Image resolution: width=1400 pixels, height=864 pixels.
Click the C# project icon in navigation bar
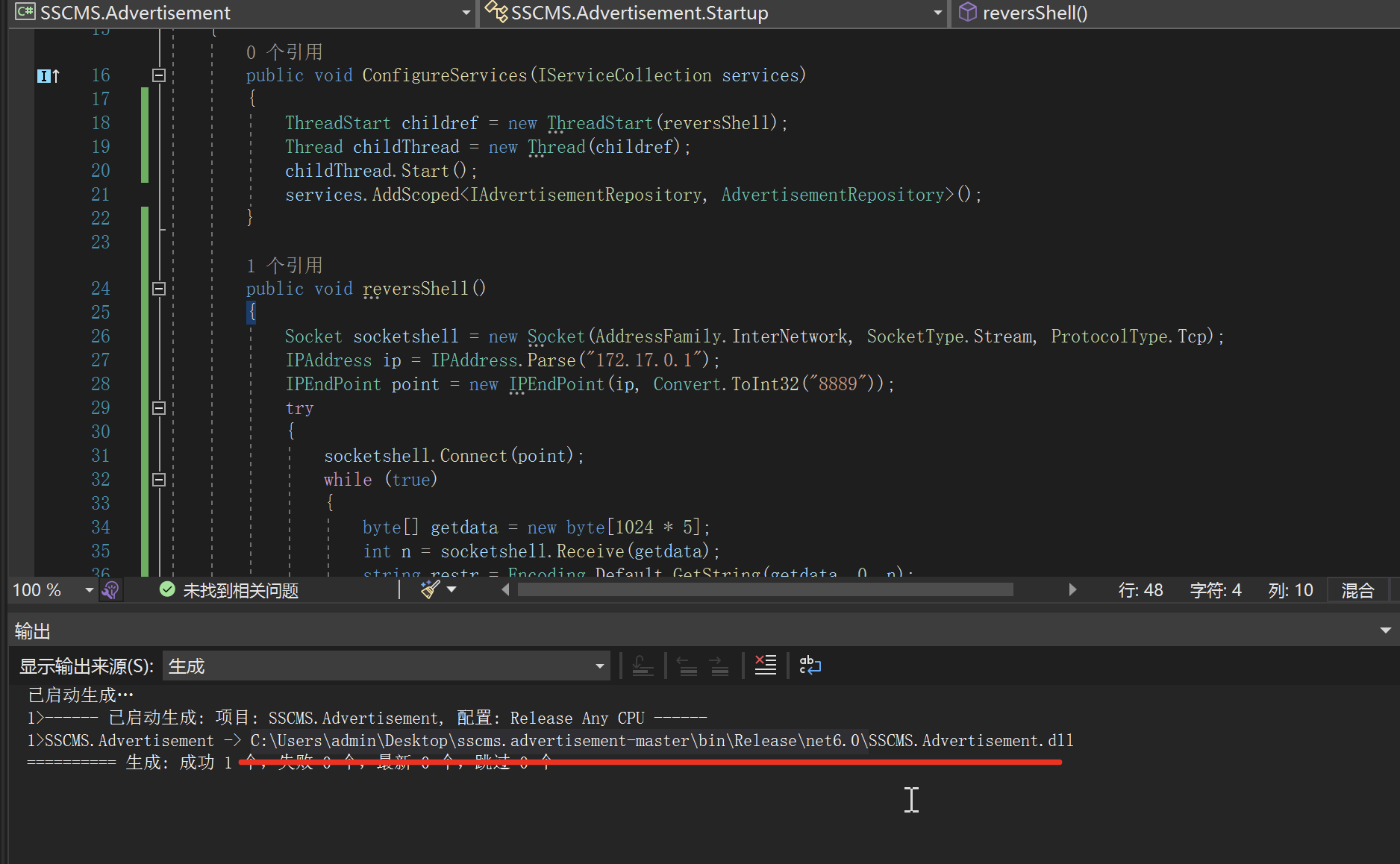pos(25,12)
